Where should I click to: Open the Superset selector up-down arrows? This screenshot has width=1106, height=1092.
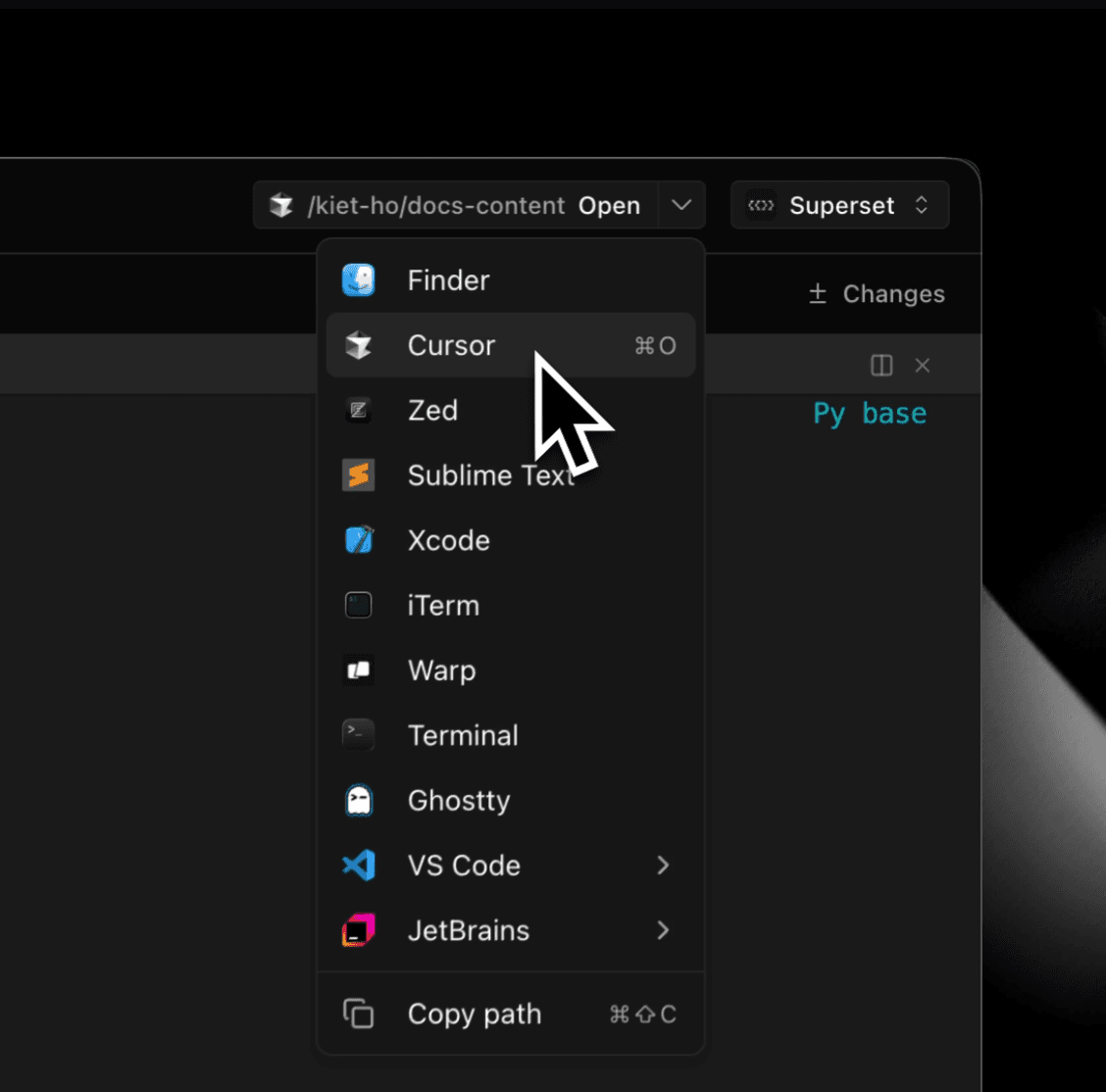[x=922, y=205]
